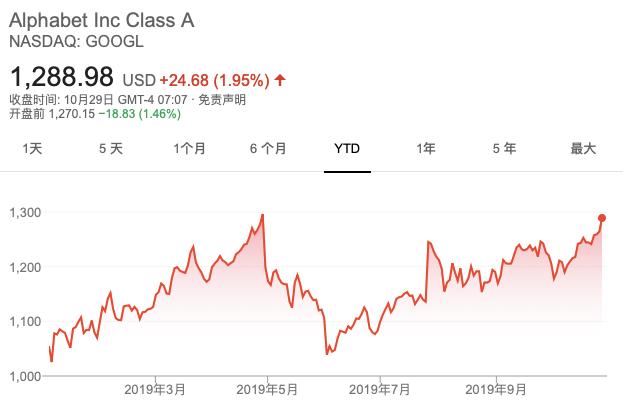Open the 免责声明 disclaimer link
The height and width of the screenshot is (403, 623).
point(222,99)
